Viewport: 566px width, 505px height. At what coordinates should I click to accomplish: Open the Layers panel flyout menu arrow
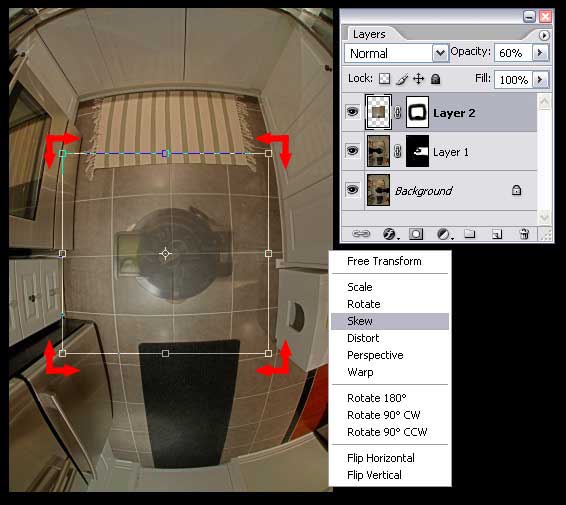[544, 35]
